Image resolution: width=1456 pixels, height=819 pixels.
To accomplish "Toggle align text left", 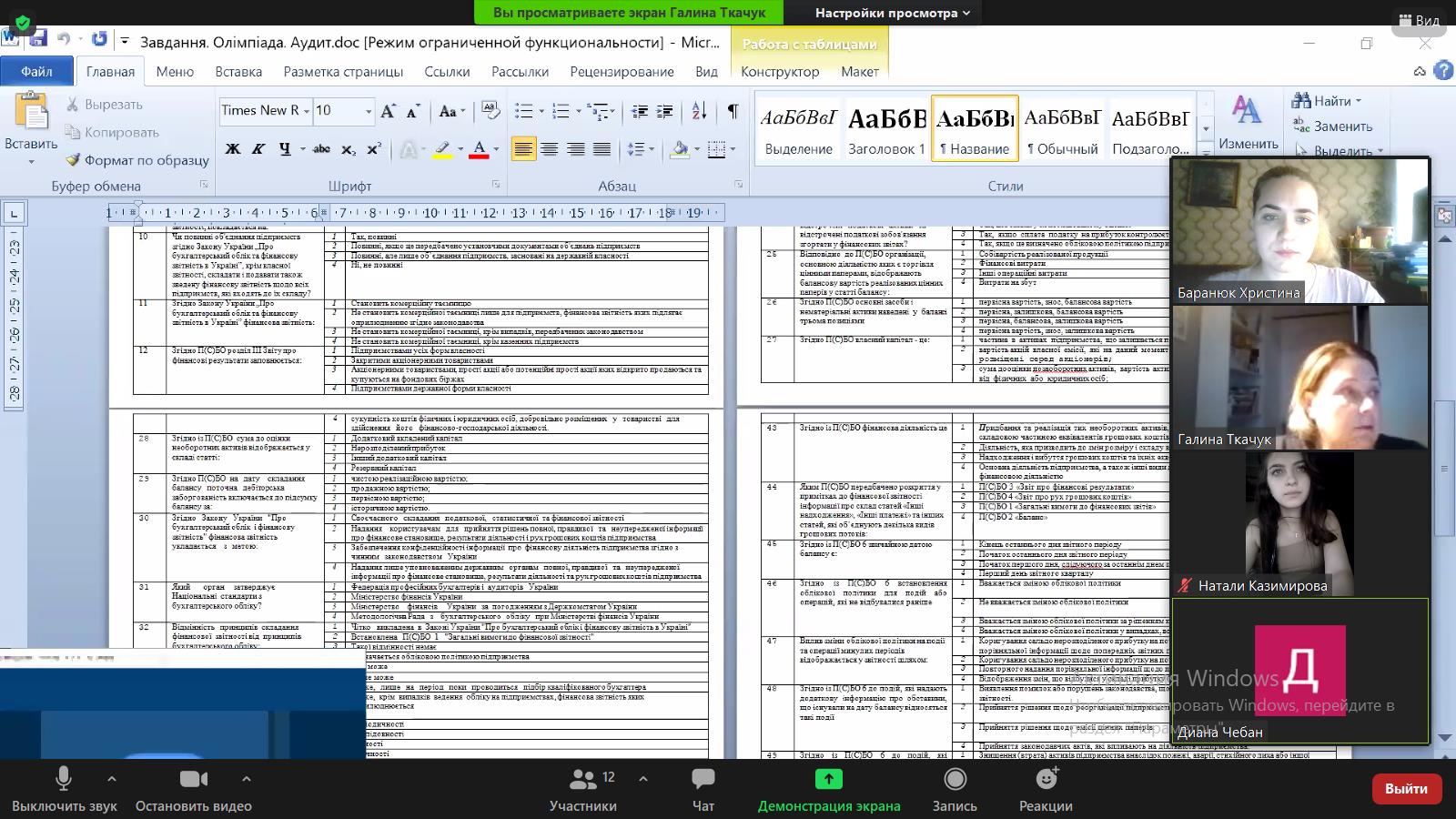I will pyautogui.click(x=523, y=148).
